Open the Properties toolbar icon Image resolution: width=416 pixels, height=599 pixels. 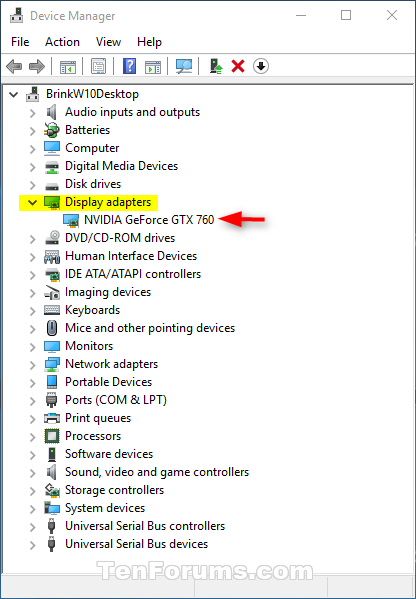point(99,66)
